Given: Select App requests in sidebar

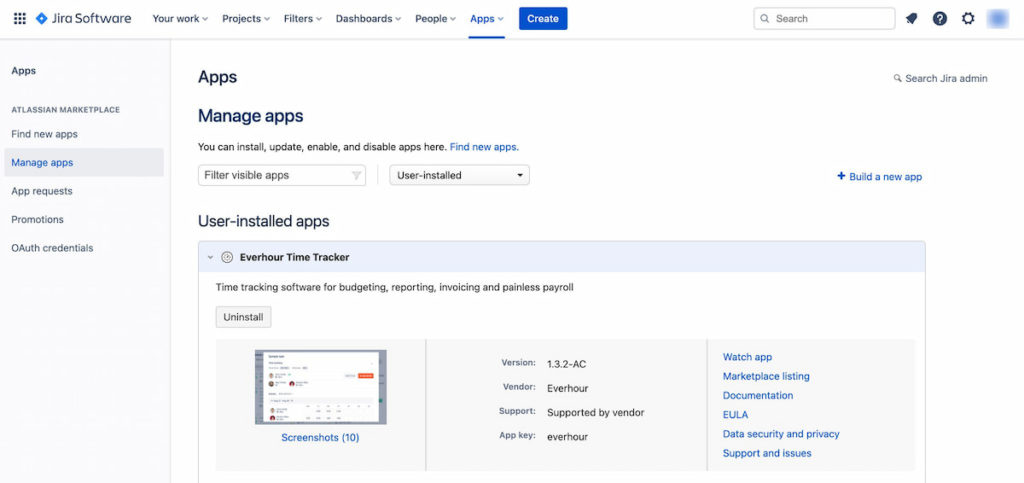Looking at the screenshot, I should [x=42, y=191].
